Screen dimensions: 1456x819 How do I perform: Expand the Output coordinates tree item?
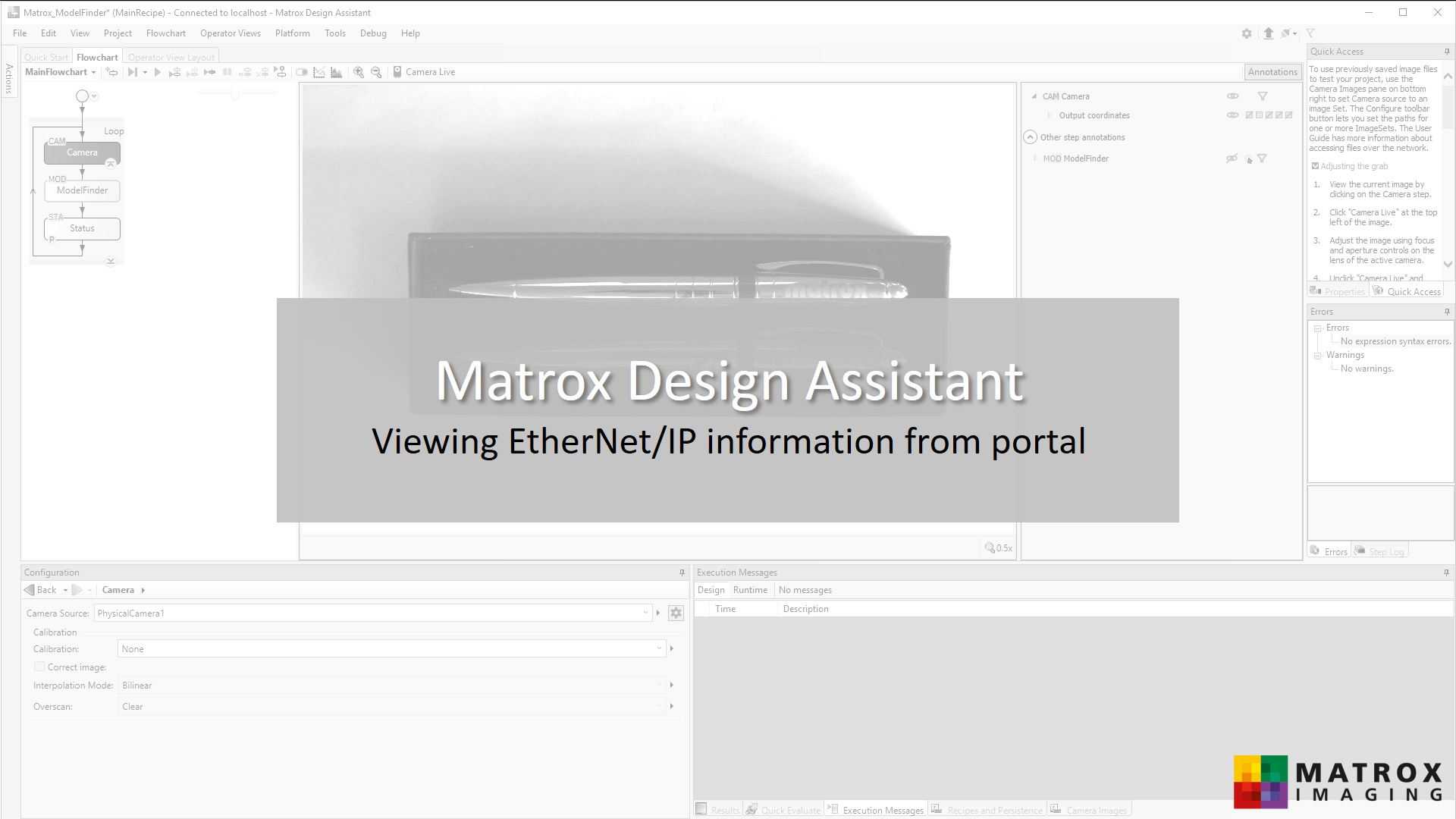(1050, 115)
